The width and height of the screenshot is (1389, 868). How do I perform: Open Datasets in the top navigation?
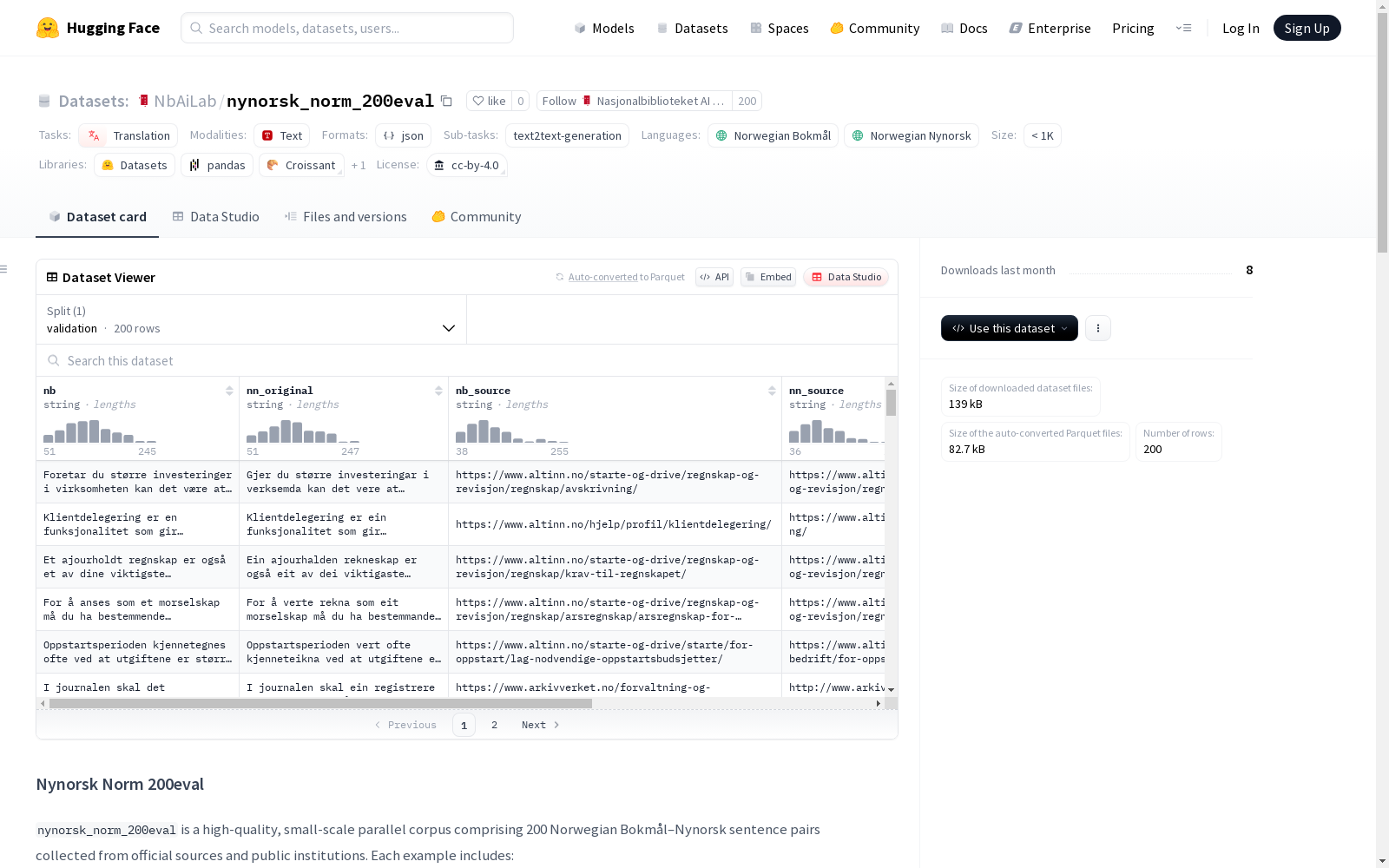pyautogui.click(x=692, y=28)
